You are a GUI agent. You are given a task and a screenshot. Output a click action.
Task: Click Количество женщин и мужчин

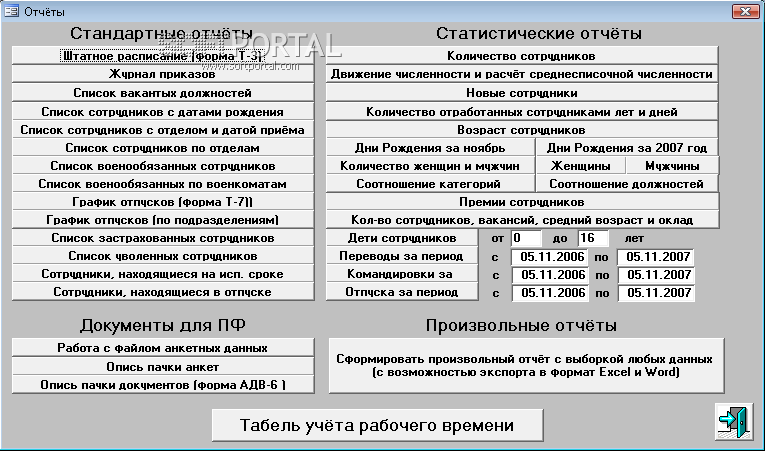[x=430, y=166]
